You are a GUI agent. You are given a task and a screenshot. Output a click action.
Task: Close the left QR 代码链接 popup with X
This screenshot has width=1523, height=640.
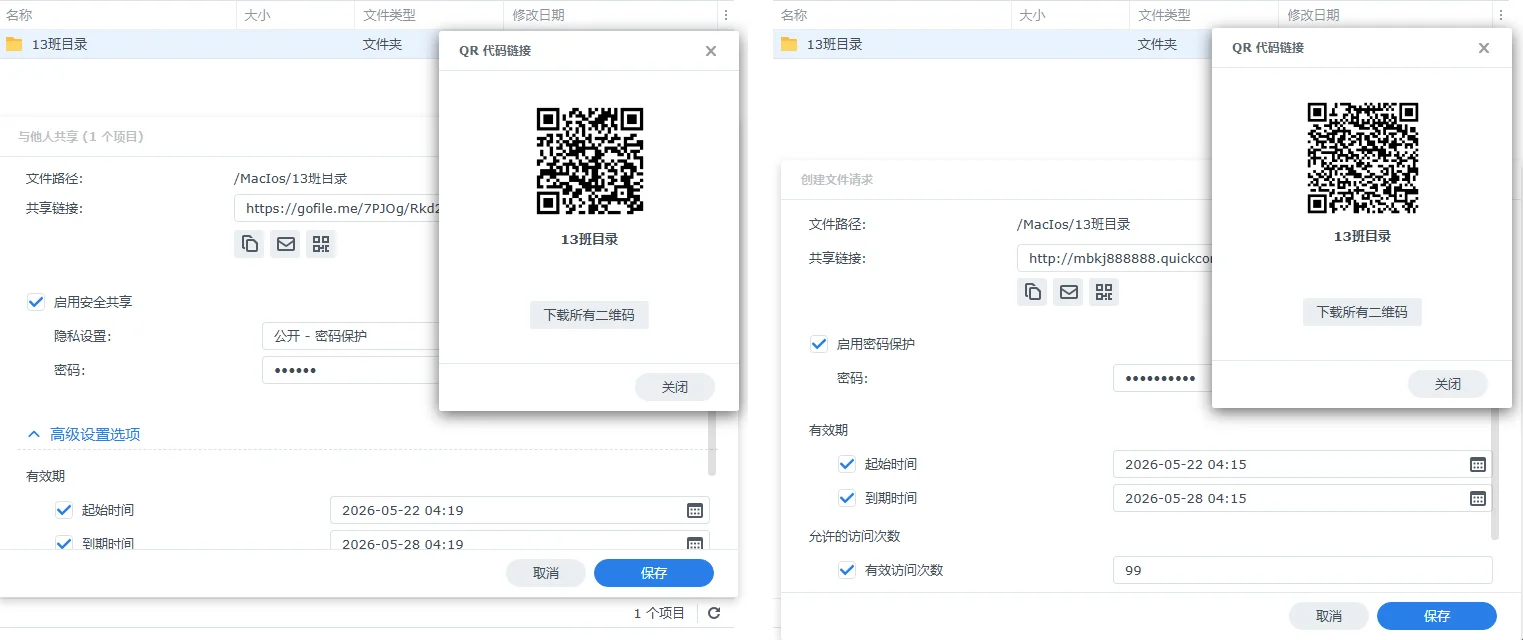(711, 51)
